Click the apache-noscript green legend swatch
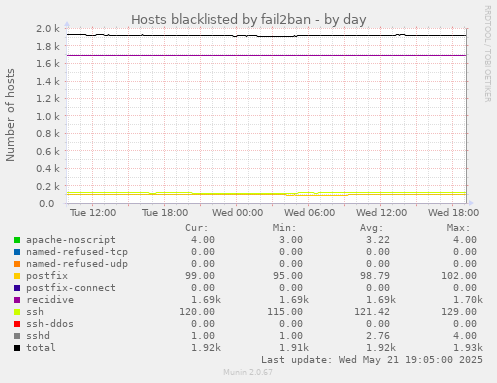Screen dimensions: 497x383 (17, 240)
